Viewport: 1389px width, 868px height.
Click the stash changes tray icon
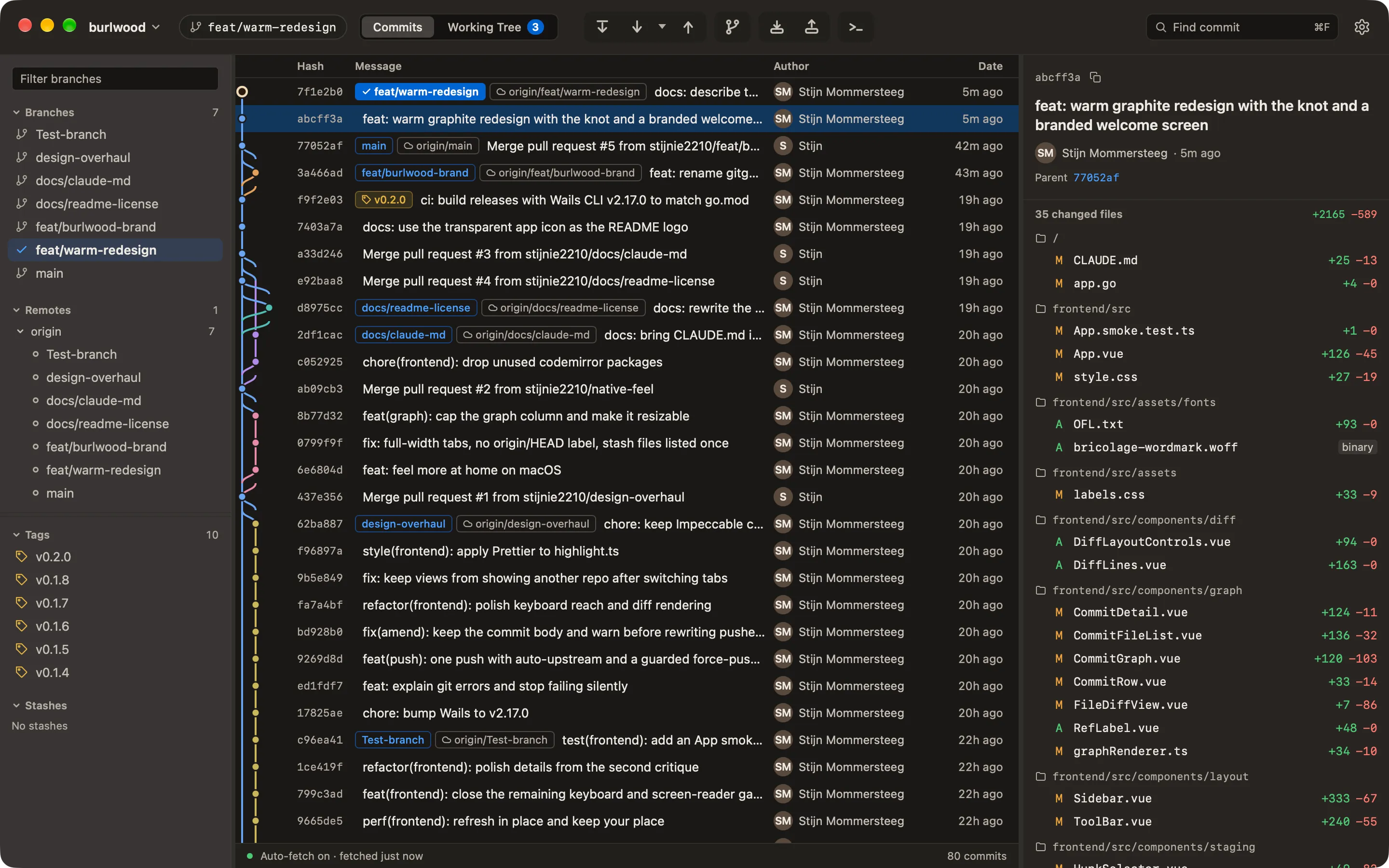(x=776, y=27)
